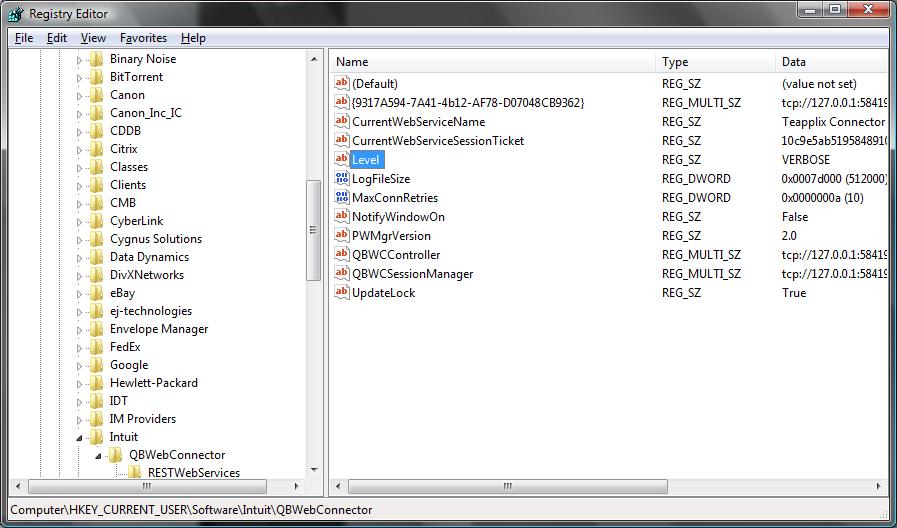Sort values by the Name column header
Image resolution: width=897 pixels, height=528 pixels.
click(492, 62)
